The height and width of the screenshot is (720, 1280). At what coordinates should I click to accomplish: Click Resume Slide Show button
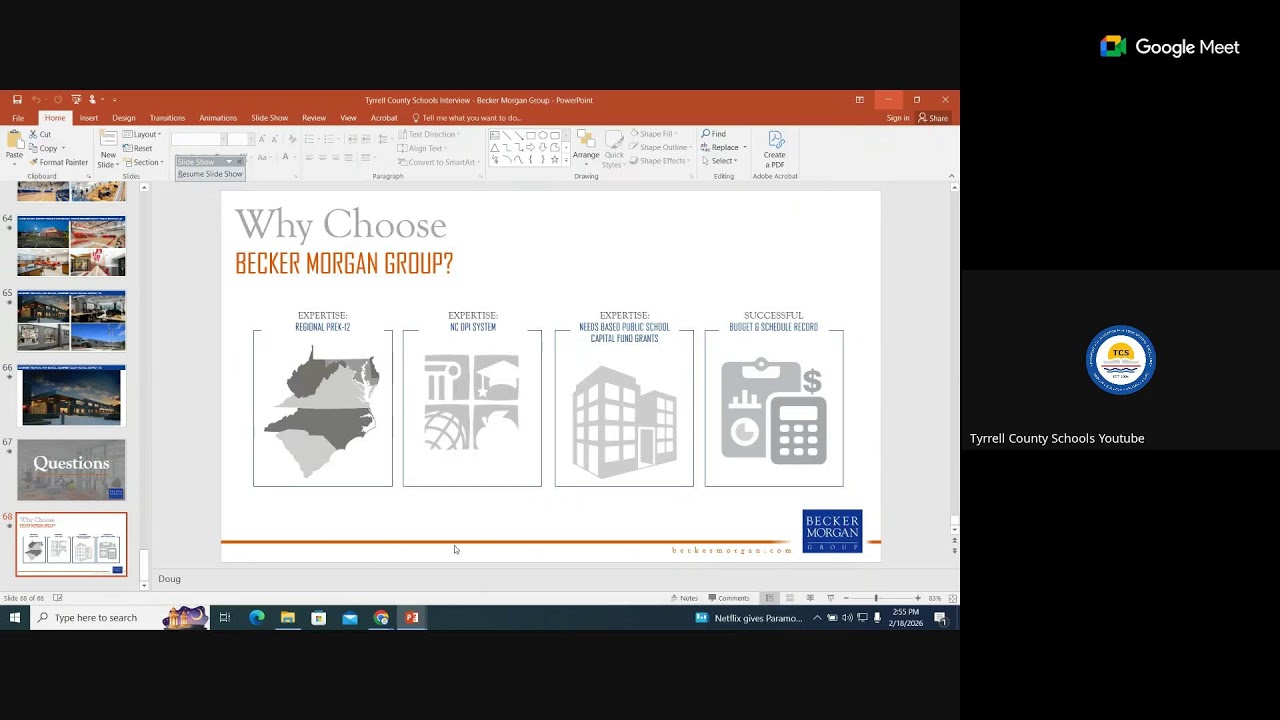tap(210, 174)
